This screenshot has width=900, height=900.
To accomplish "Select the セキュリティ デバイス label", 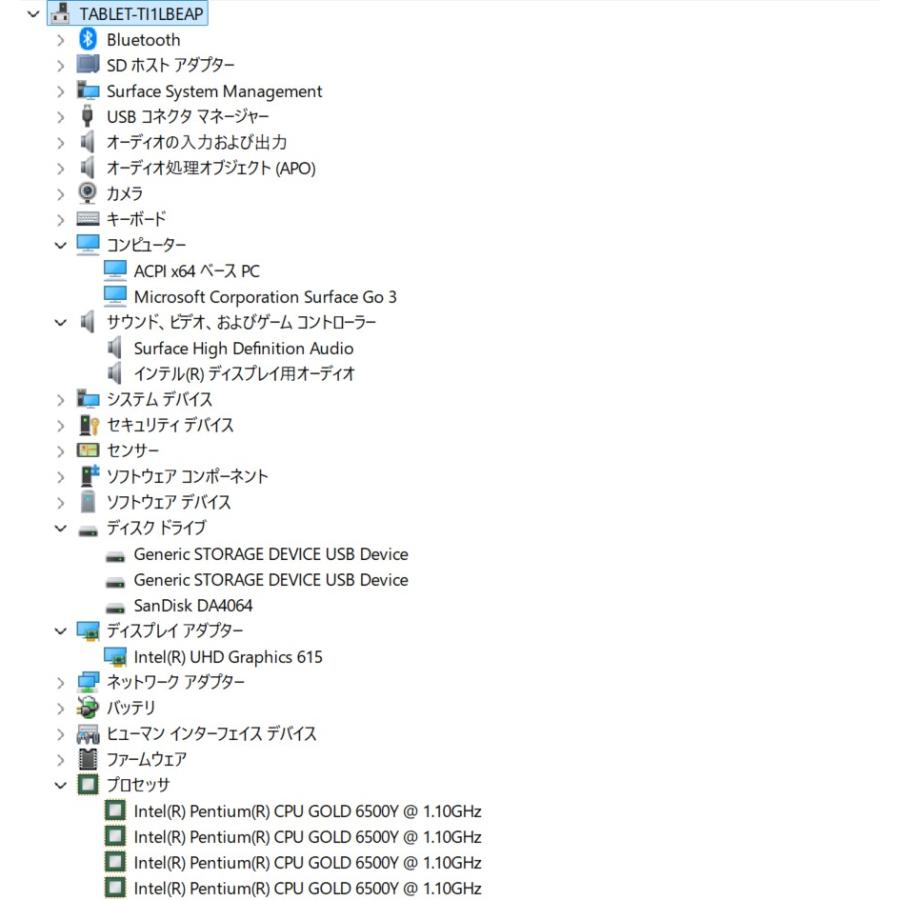I will [170, 425].
